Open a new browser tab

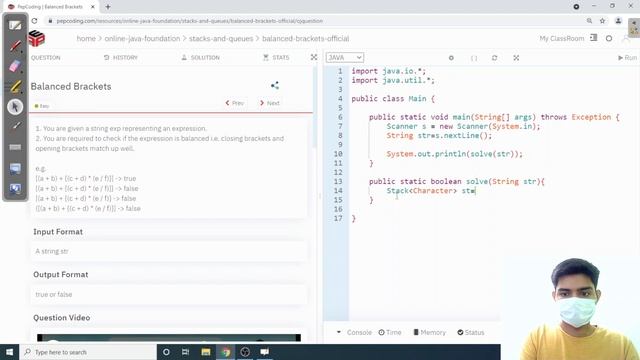pos(108,7)
